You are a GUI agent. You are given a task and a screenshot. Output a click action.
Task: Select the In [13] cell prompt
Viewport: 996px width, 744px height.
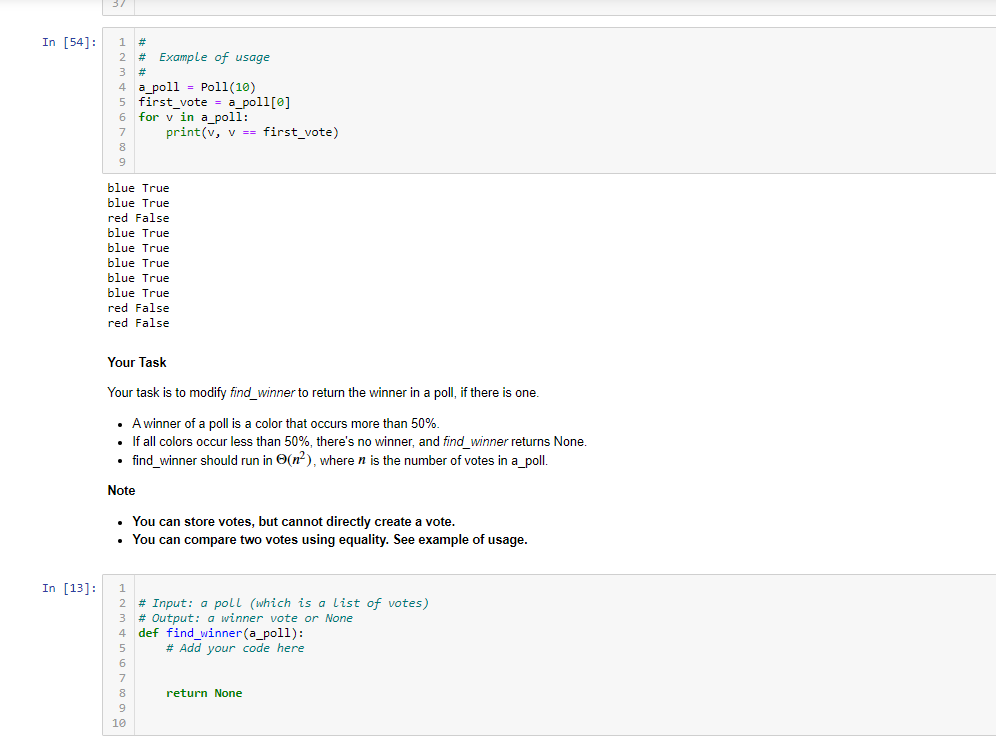tap(69, 588)
